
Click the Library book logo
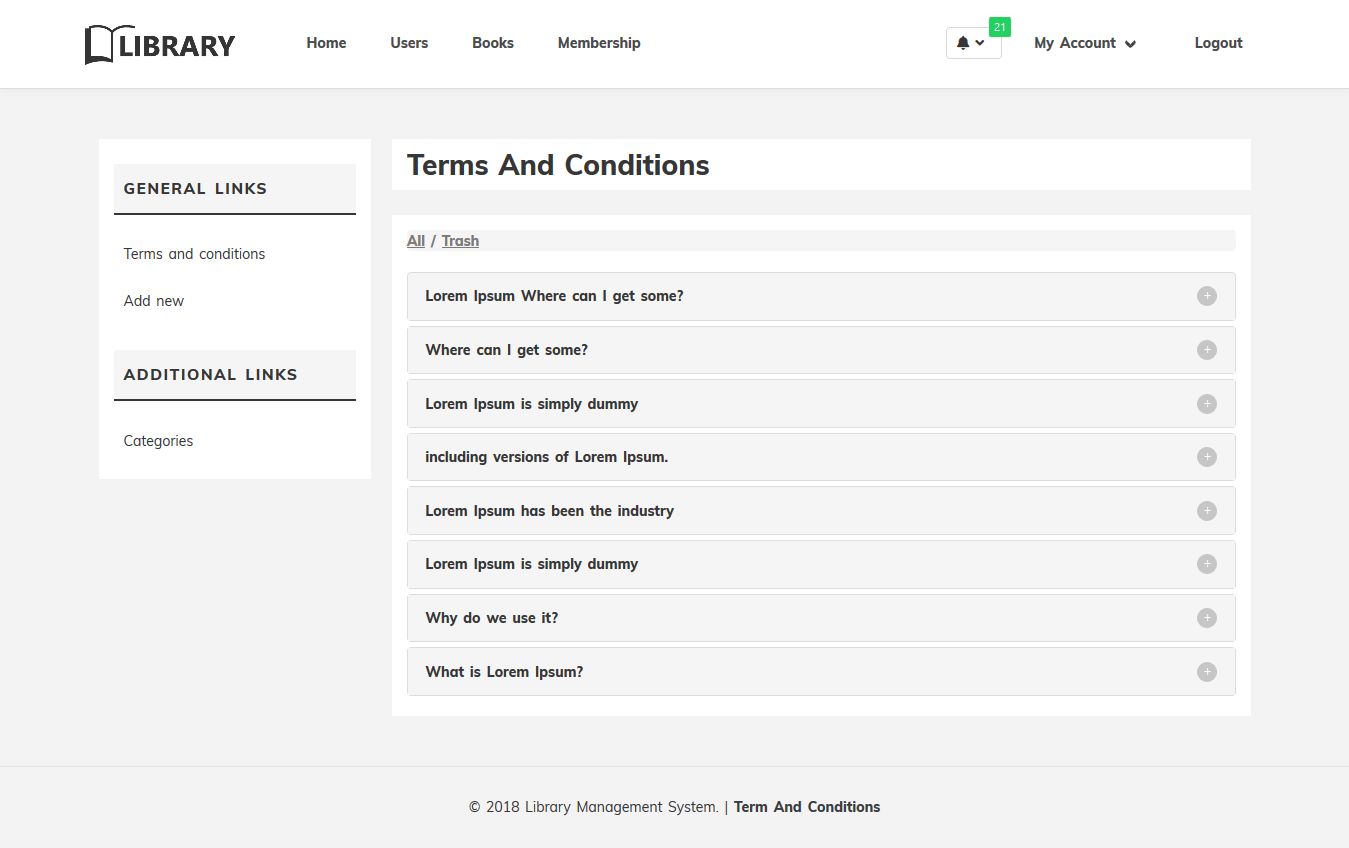click(x=160, y=44)
